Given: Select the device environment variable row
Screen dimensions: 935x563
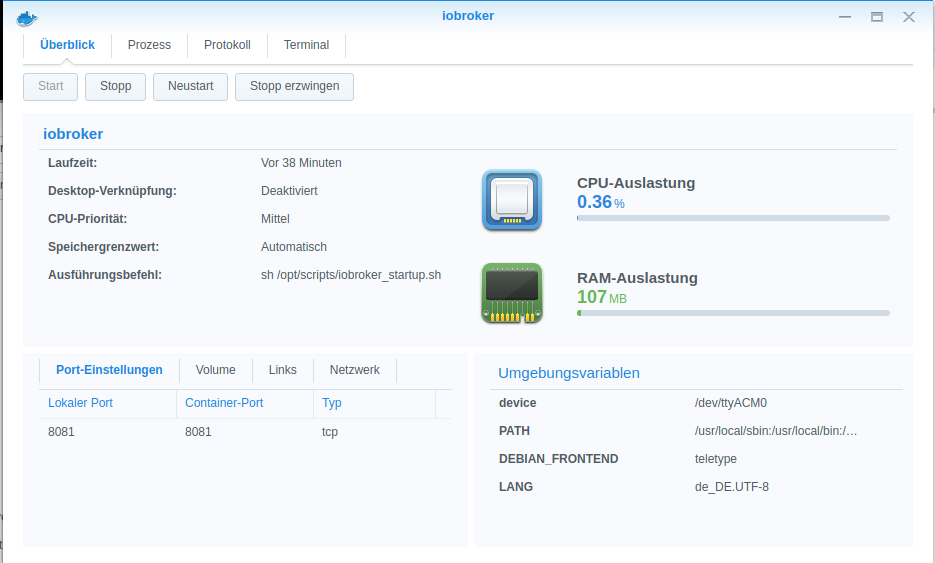Looking at the screenshot, I should (696, 403).
